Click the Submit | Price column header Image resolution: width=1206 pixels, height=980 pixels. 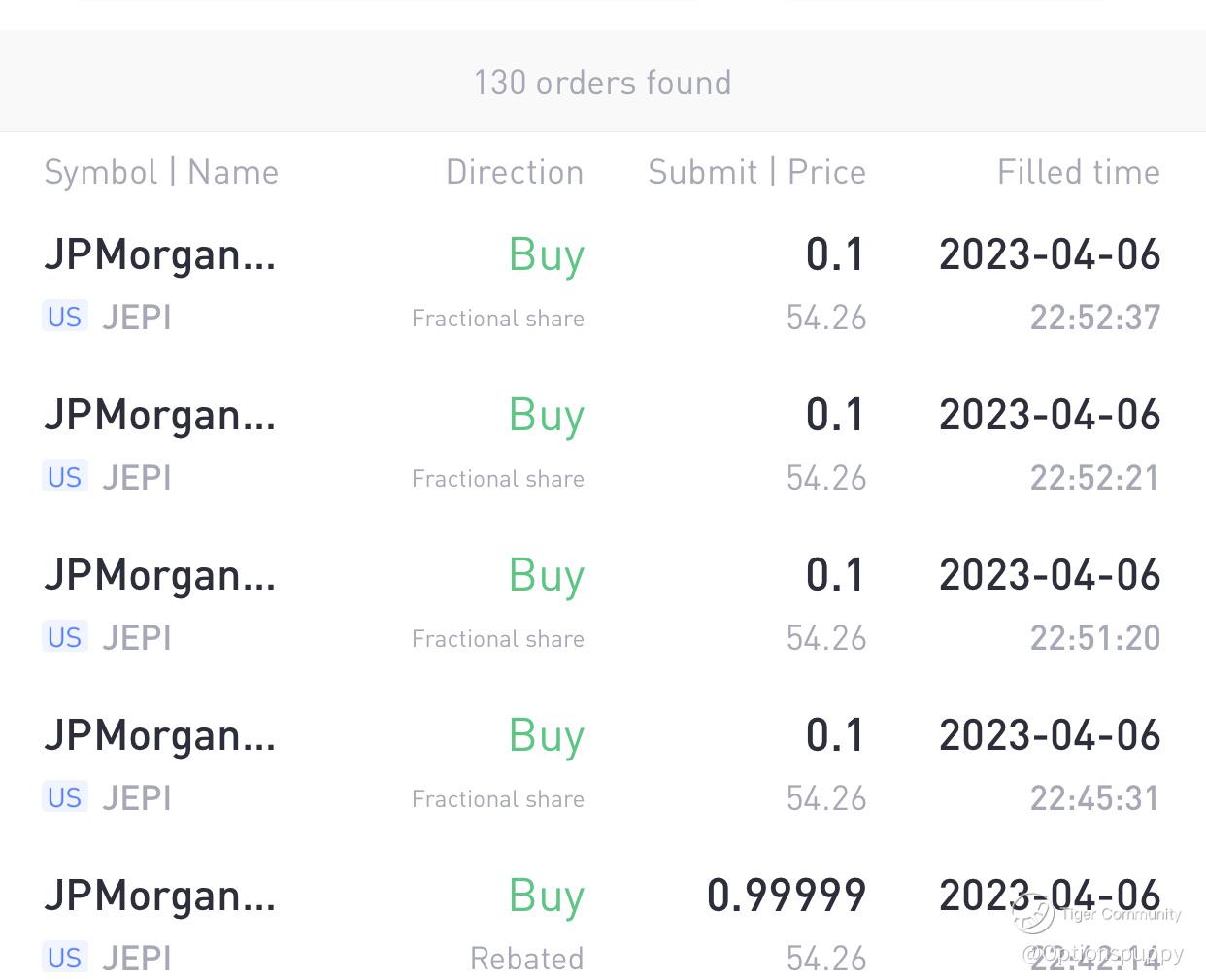tap(757, 172)
